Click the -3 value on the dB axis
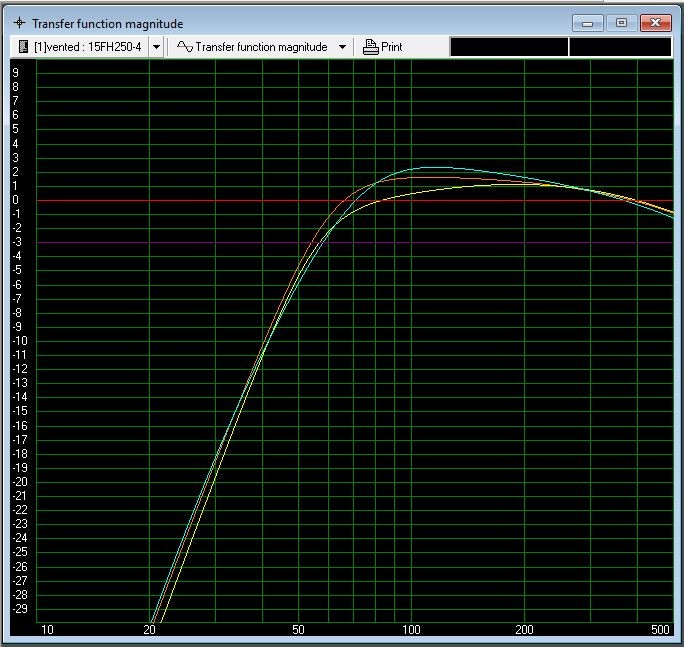 17,242
